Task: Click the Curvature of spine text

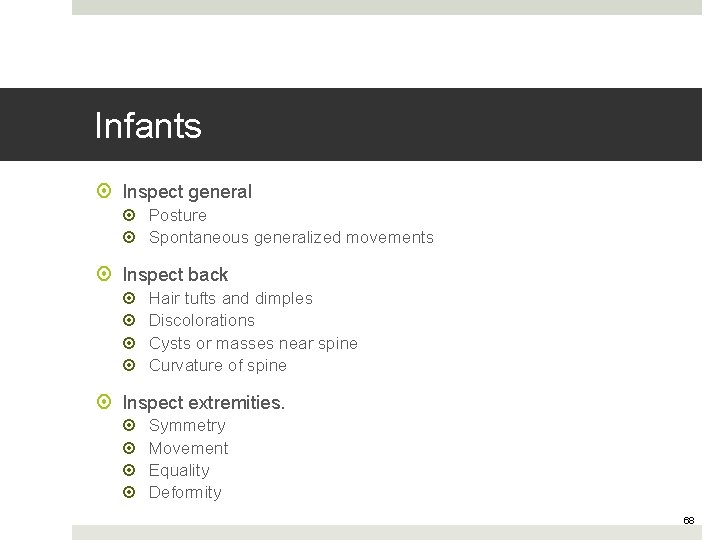Action: pyautogui.click(x=217, y=366)
